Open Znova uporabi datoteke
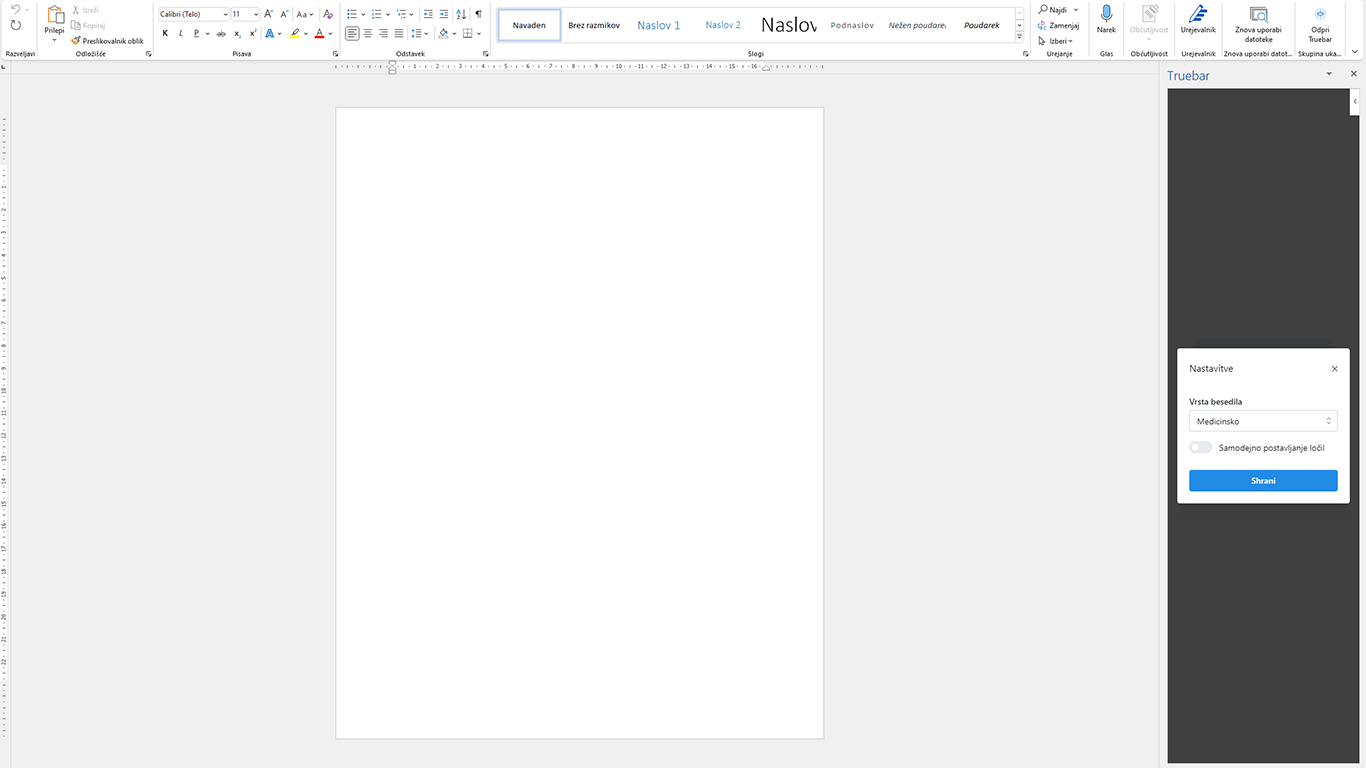1366x768 pixels. [1258, 24]
